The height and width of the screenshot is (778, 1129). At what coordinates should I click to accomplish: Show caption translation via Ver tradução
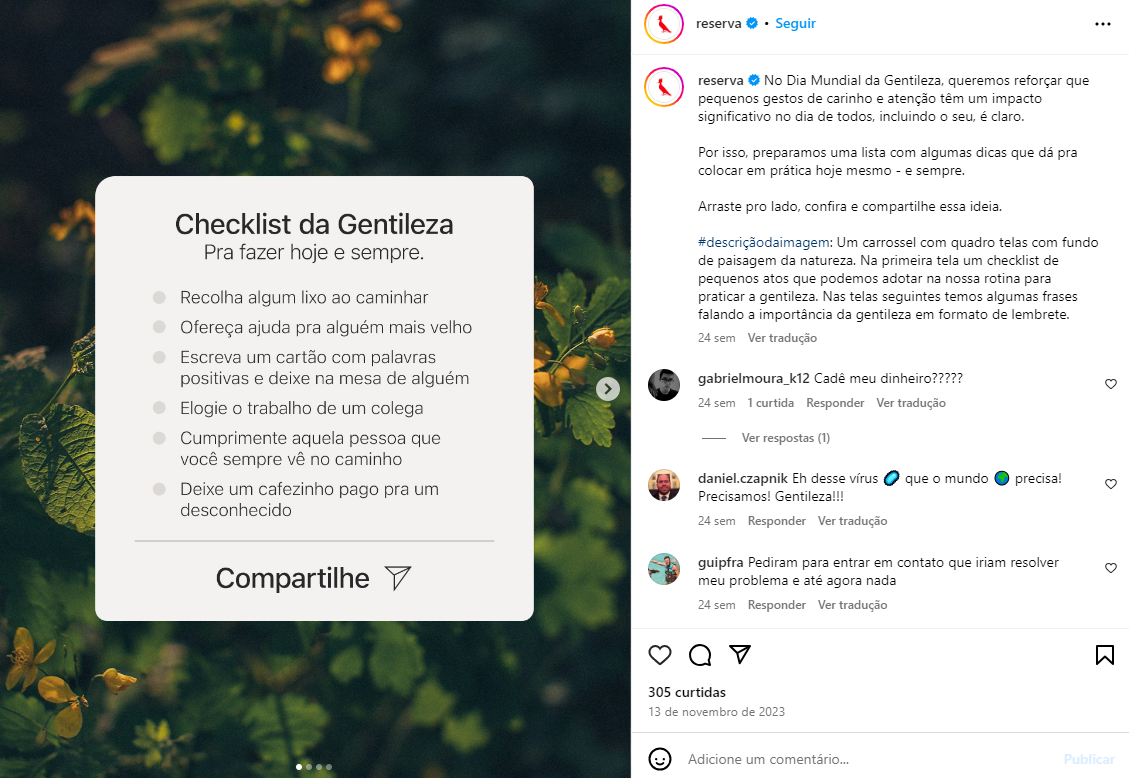782,338
